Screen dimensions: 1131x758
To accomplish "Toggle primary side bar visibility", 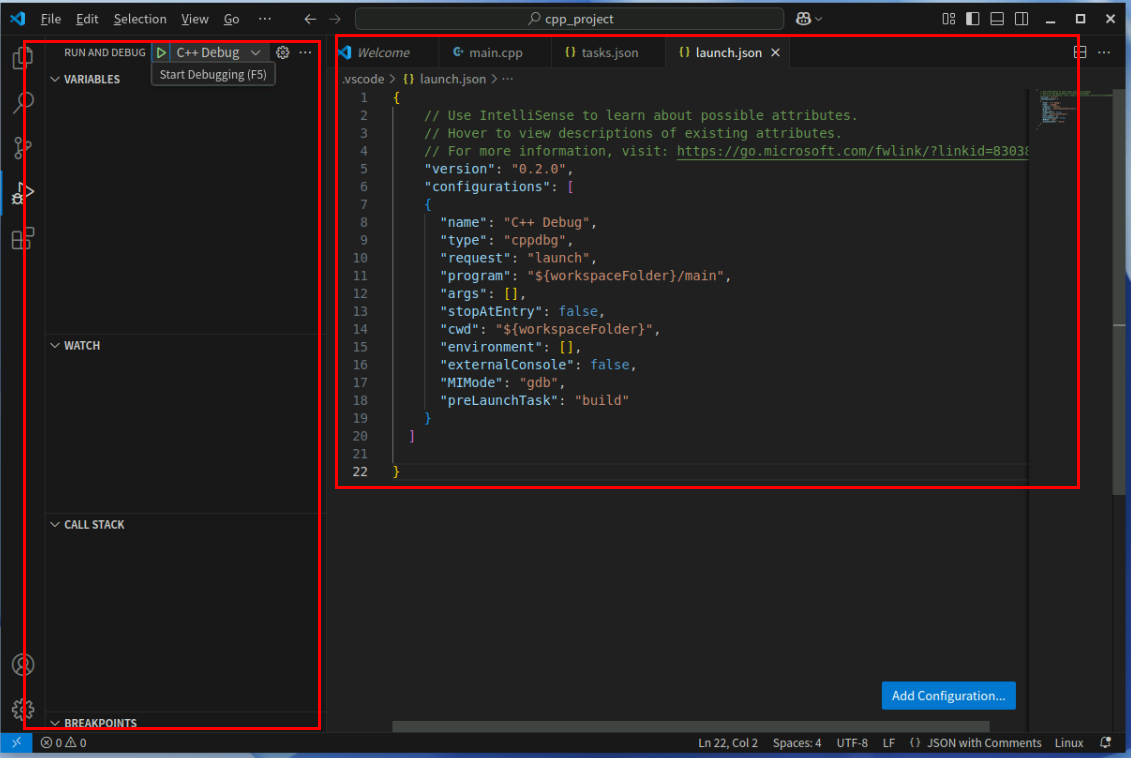I will point(973,19).
